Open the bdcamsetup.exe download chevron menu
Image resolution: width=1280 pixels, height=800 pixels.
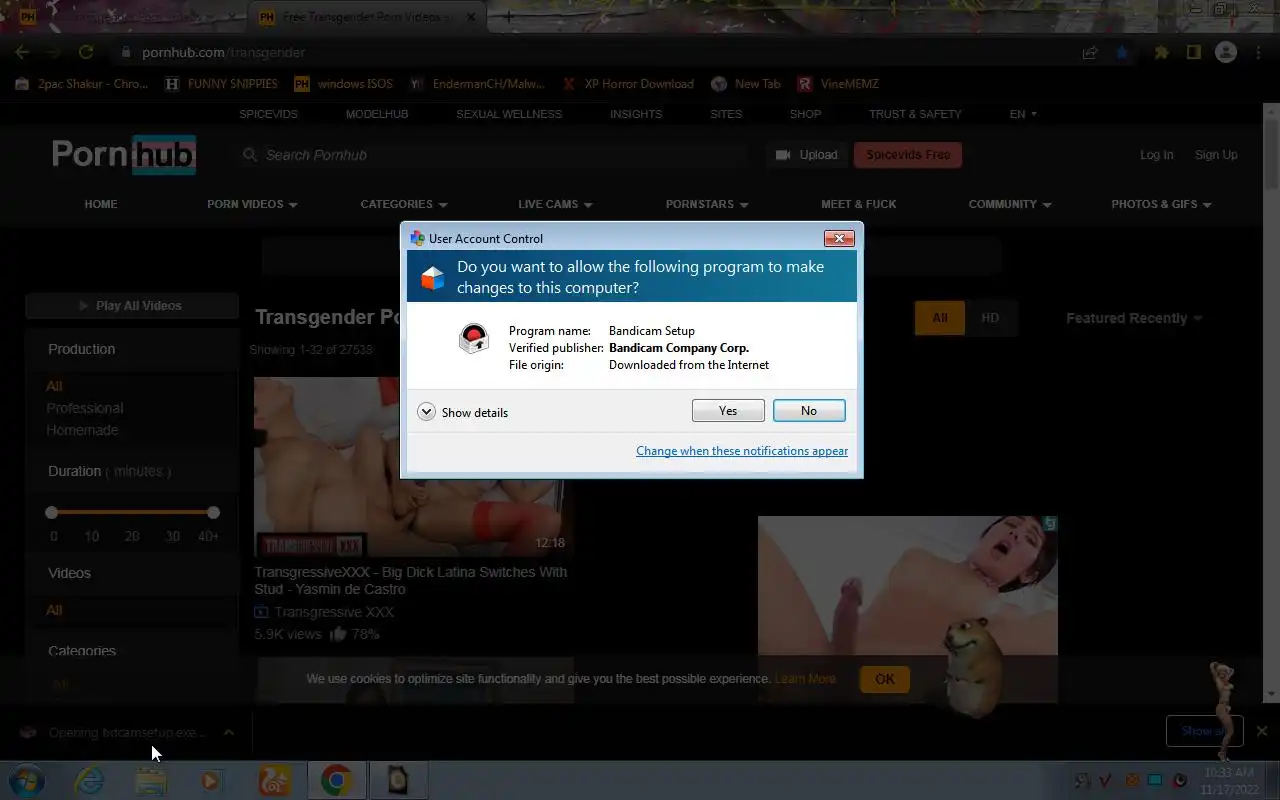229,732
